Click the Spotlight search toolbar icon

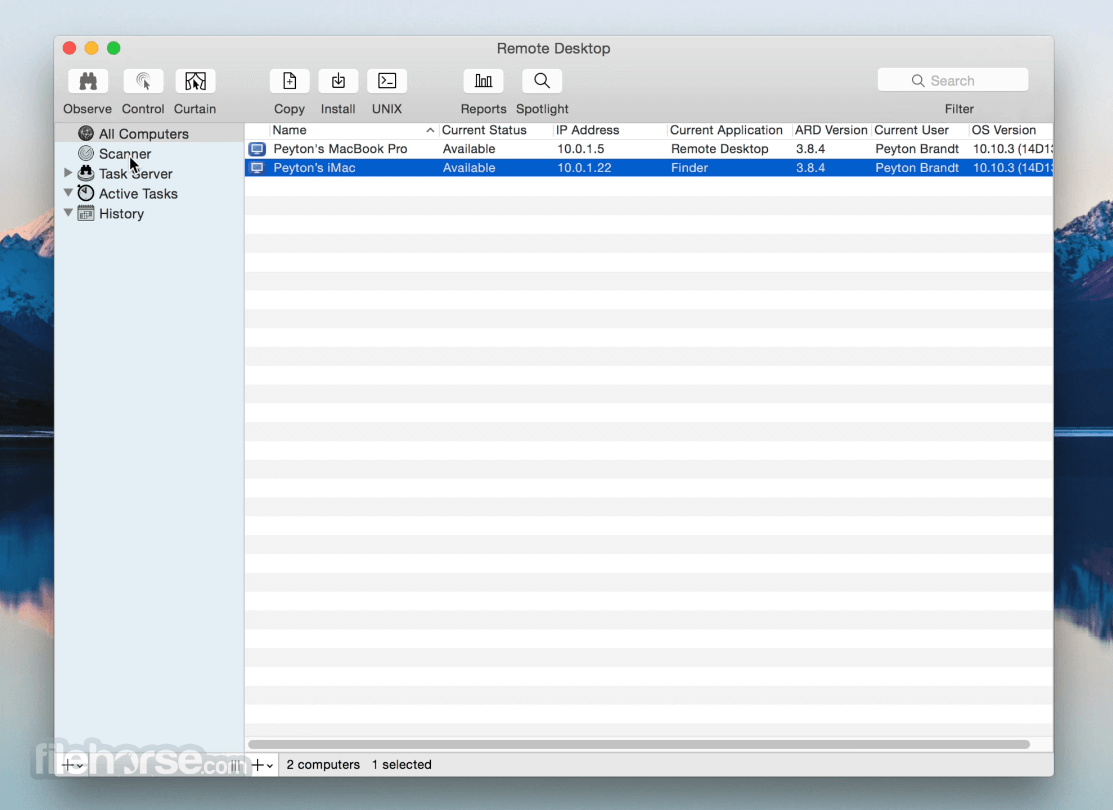click(x=542, y=81)
